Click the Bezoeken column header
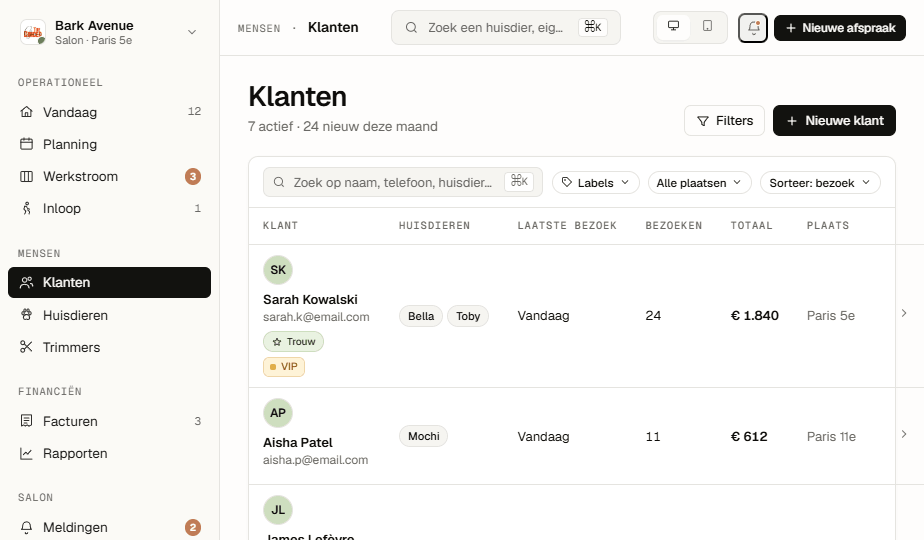 tap(674, 225)
